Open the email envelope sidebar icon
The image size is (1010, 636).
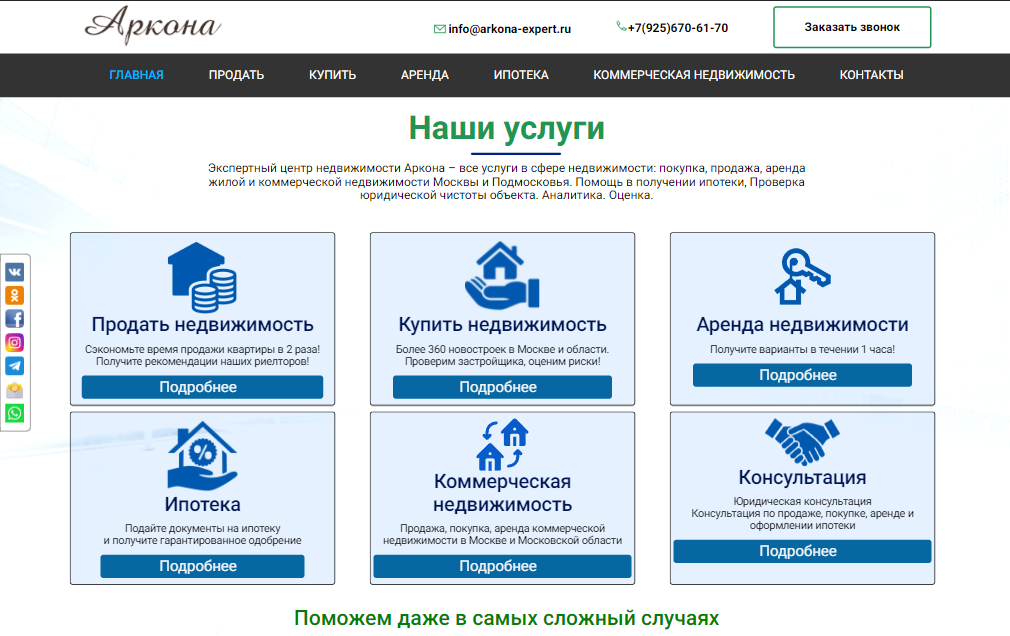tap(15, 390)
